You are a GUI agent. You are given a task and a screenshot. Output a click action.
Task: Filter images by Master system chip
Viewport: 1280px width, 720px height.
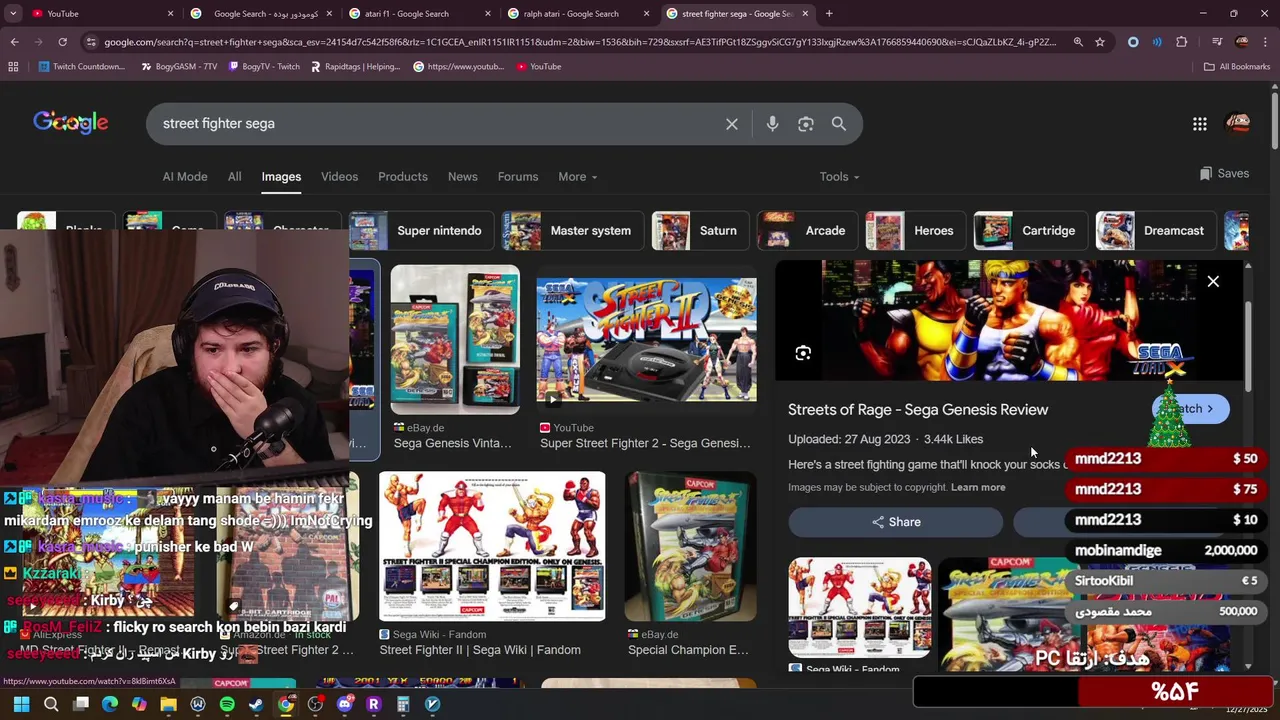point(572,231)
